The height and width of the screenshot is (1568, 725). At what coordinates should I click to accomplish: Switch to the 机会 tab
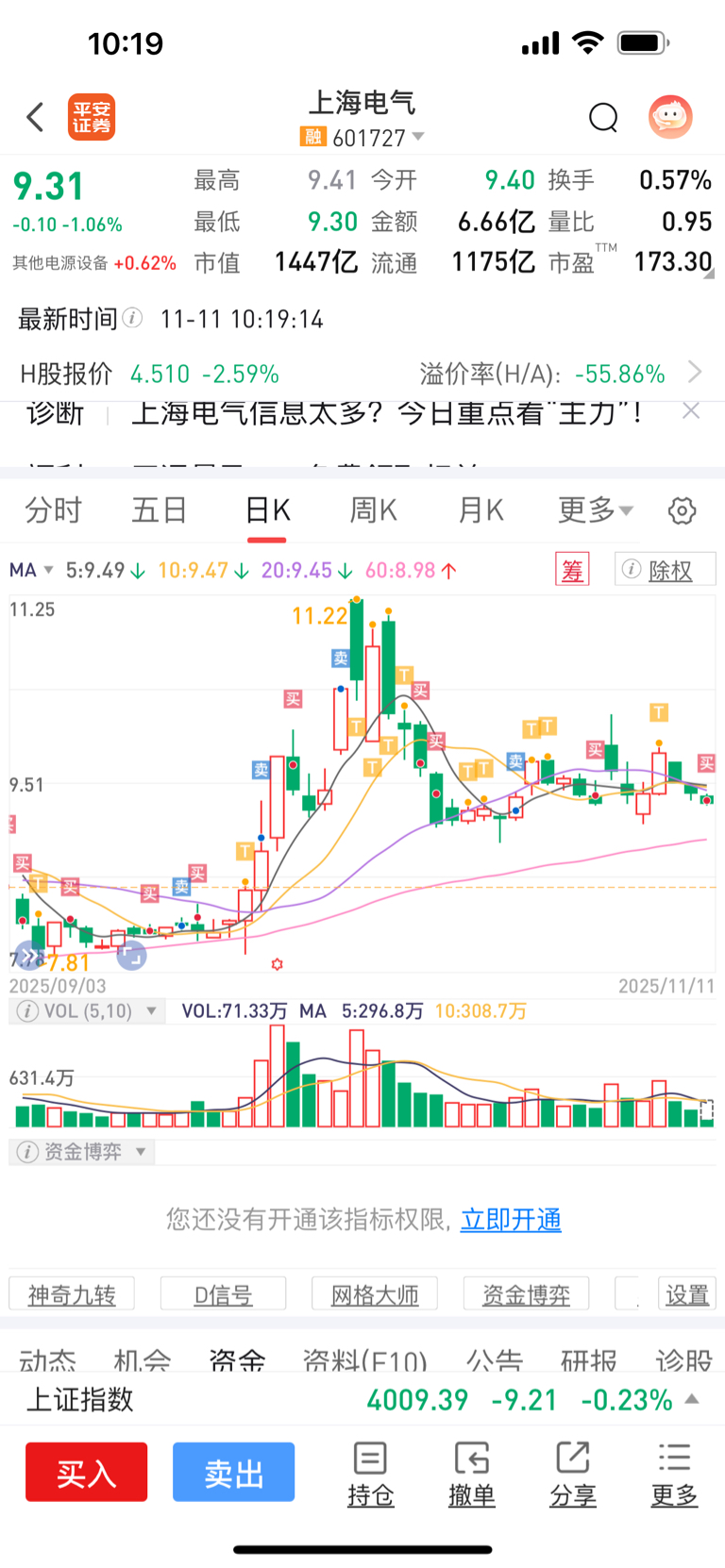(143, 1359)
